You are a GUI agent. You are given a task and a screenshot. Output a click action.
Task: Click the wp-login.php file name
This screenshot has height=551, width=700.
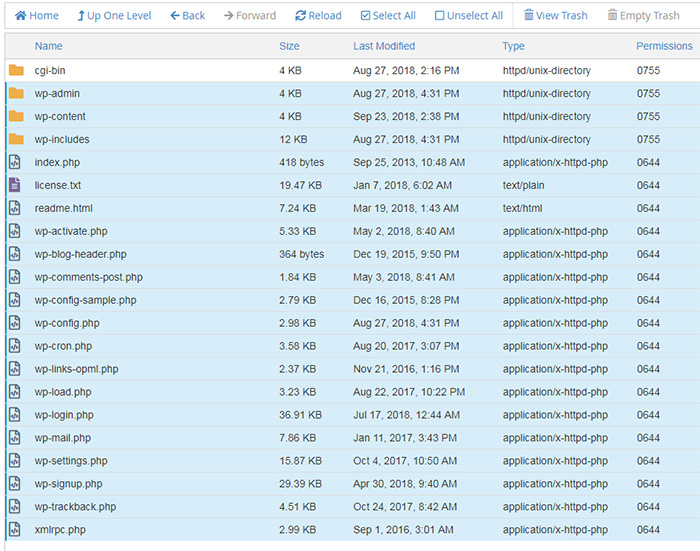pyautogui.click(x=64, y=415)
